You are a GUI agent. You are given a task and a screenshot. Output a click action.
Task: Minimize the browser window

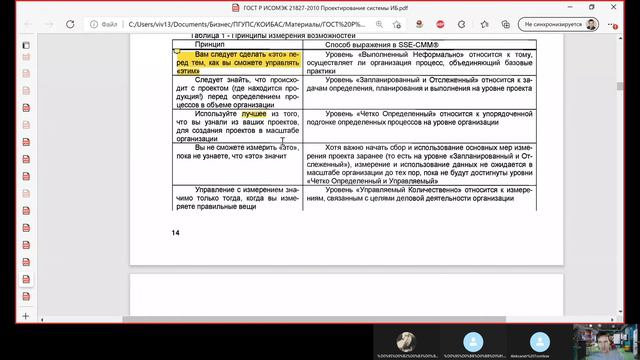click(x=570, y=7)
